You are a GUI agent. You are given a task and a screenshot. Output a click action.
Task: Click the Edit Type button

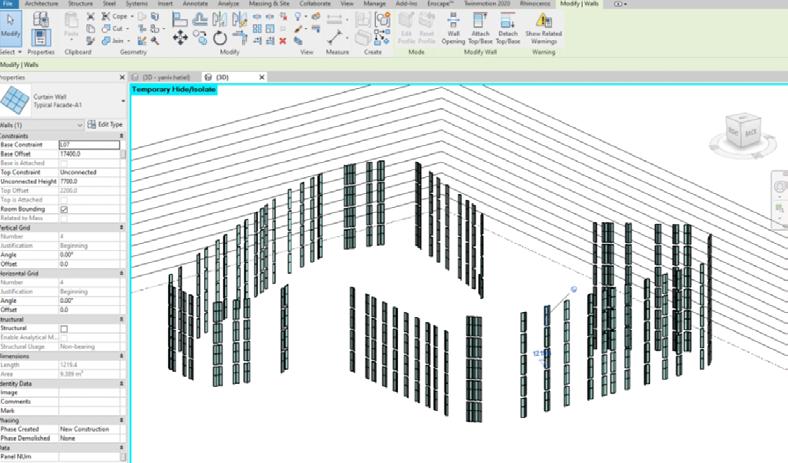click(105, 125)
